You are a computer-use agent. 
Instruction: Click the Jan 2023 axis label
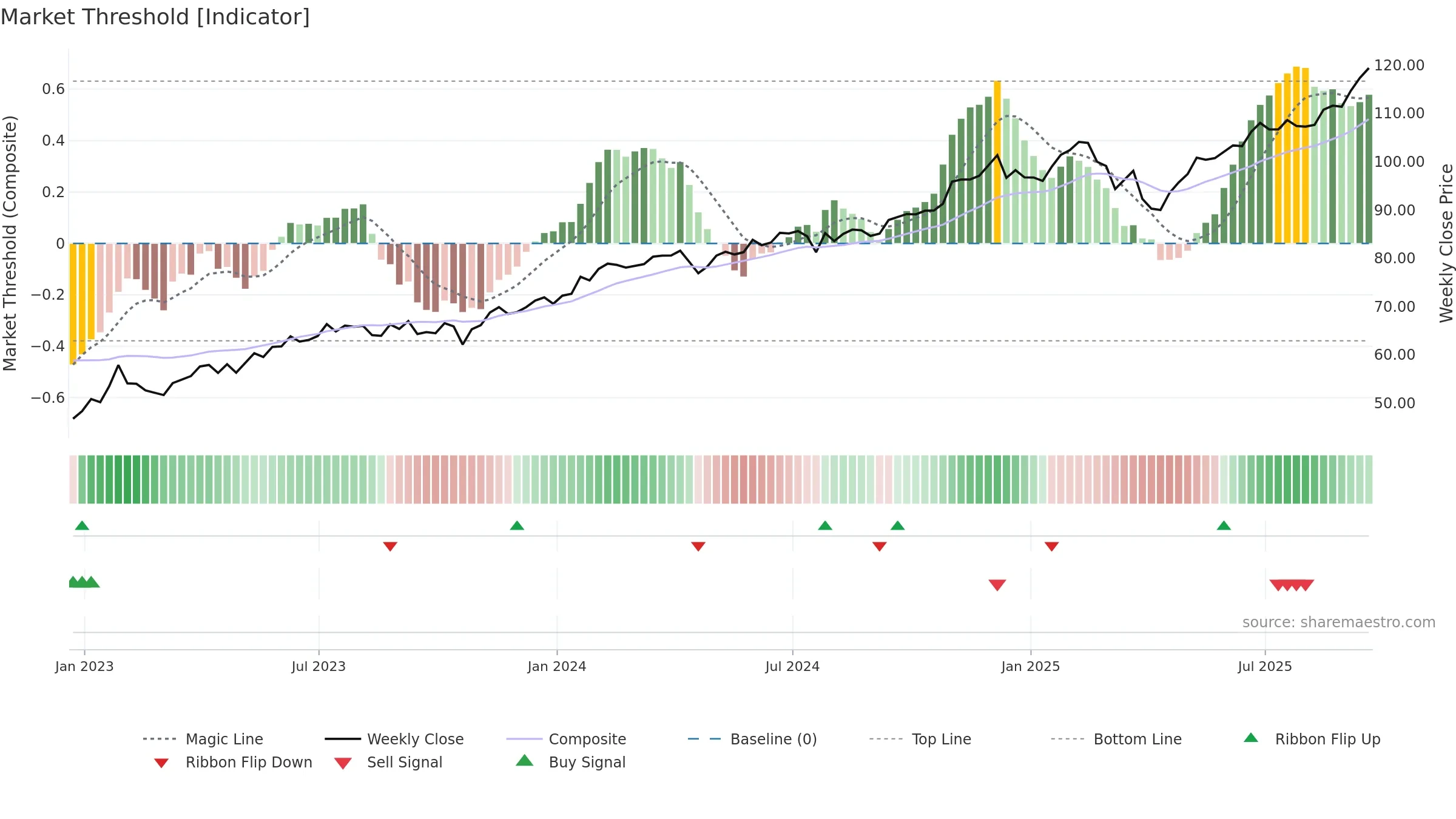click(84, 666)
